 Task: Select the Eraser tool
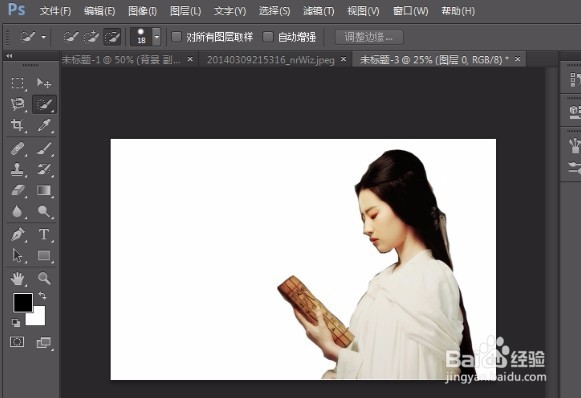[17, 190]
